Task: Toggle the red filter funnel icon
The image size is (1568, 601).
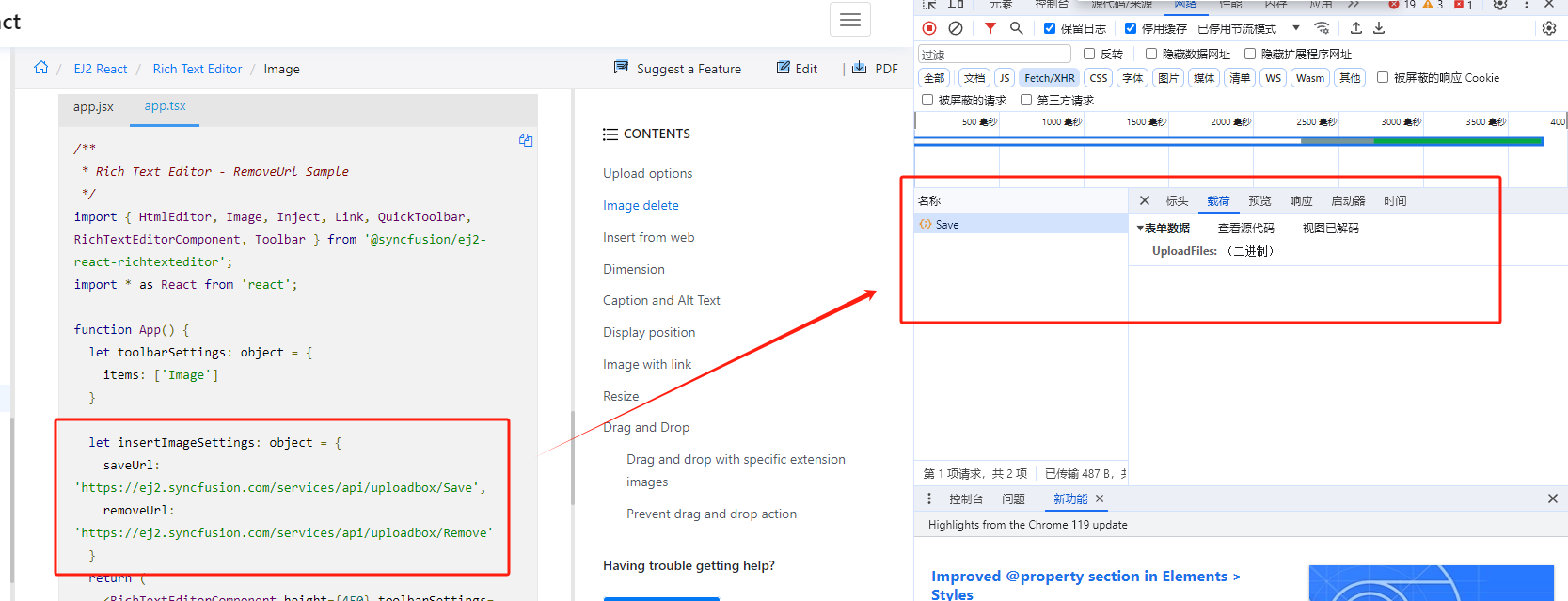Action: click(x=990, y=28)
